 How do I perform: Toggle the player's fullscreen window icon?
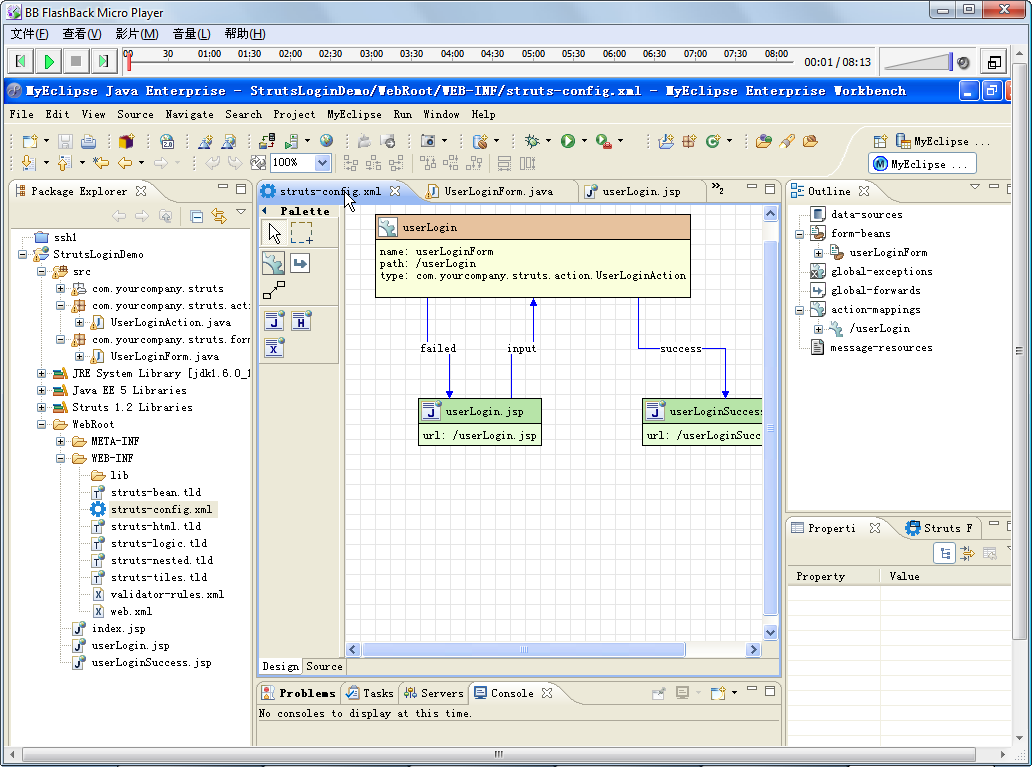pyautogui.click(x=994, y=63)
